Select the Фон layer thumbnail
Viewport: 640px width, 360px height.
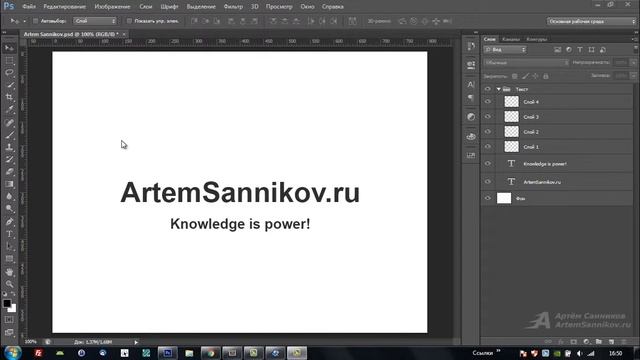tap(504, 198)
